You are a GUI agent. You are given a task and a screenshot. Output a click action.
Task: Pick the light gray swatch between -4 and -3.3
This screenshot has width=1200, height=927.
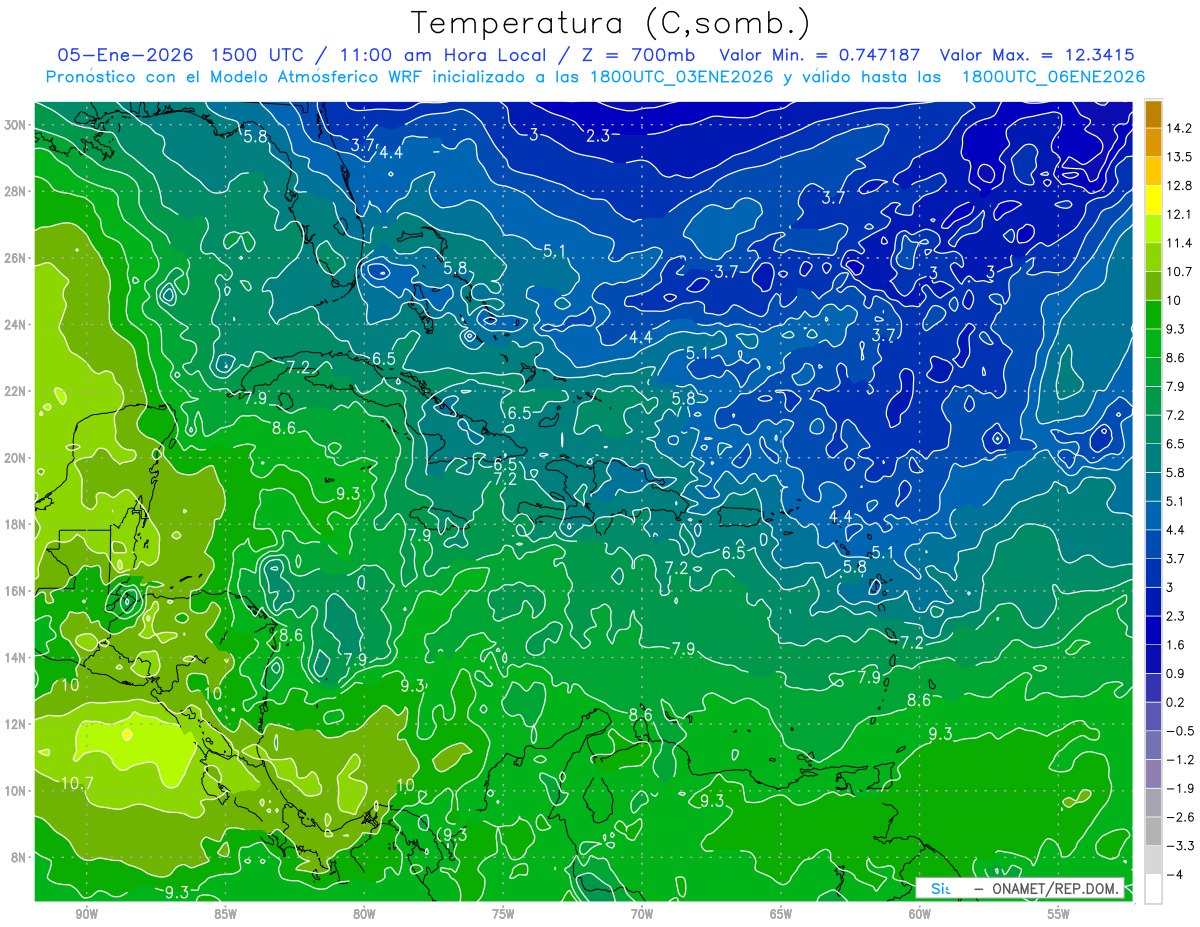click(x=1153, y=860)
